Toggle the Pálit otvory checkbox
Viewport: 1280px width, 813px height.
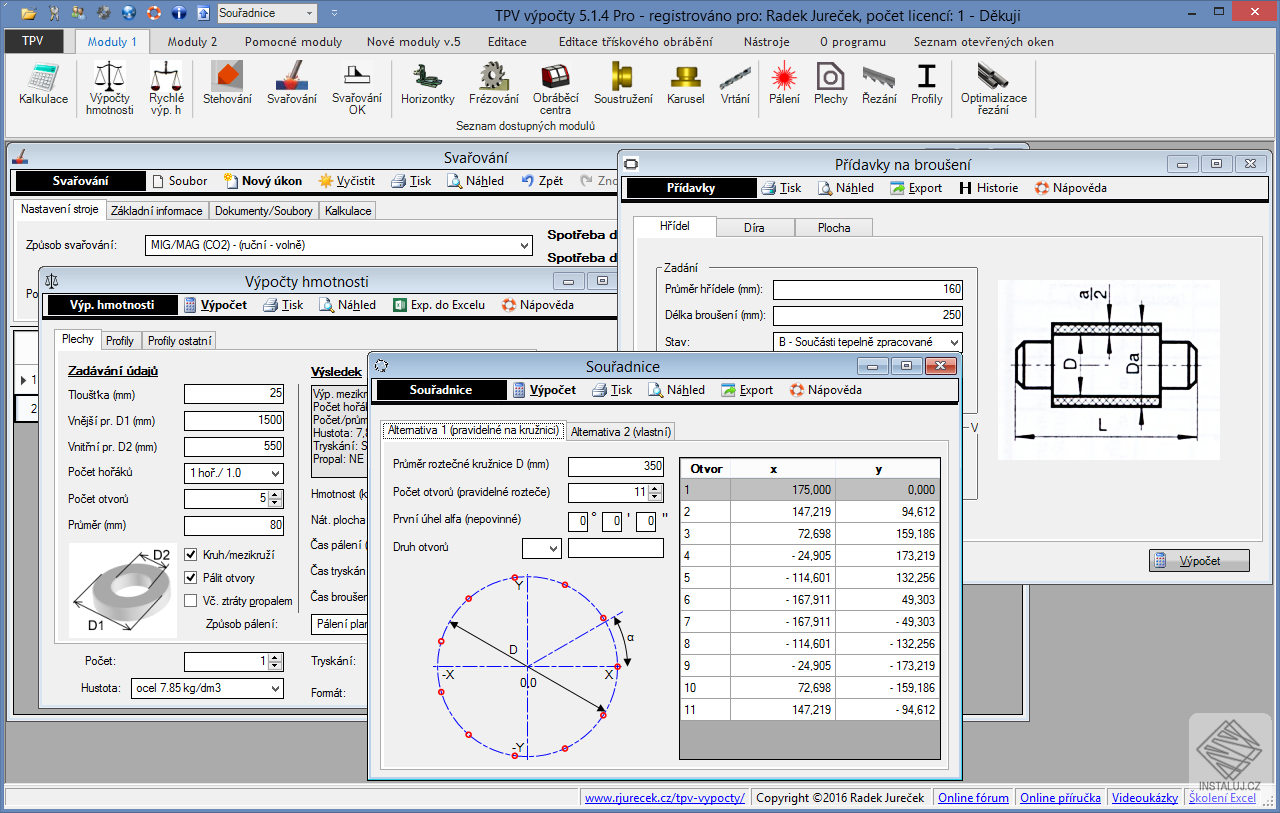click(192, 578)
